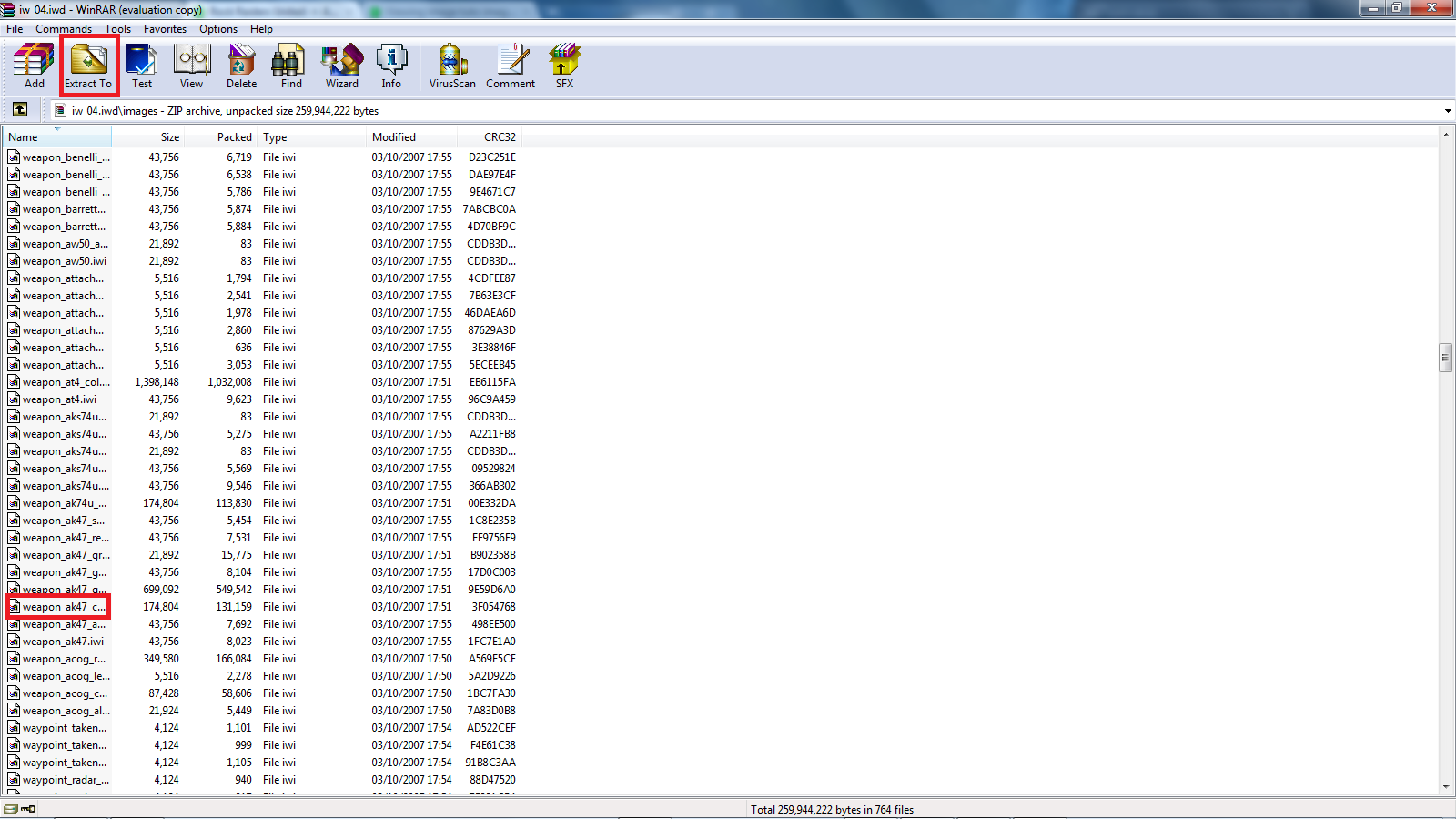Click the archive path address field
Viewport: 1456px width, 819px height.
click(x=746, y=111)
